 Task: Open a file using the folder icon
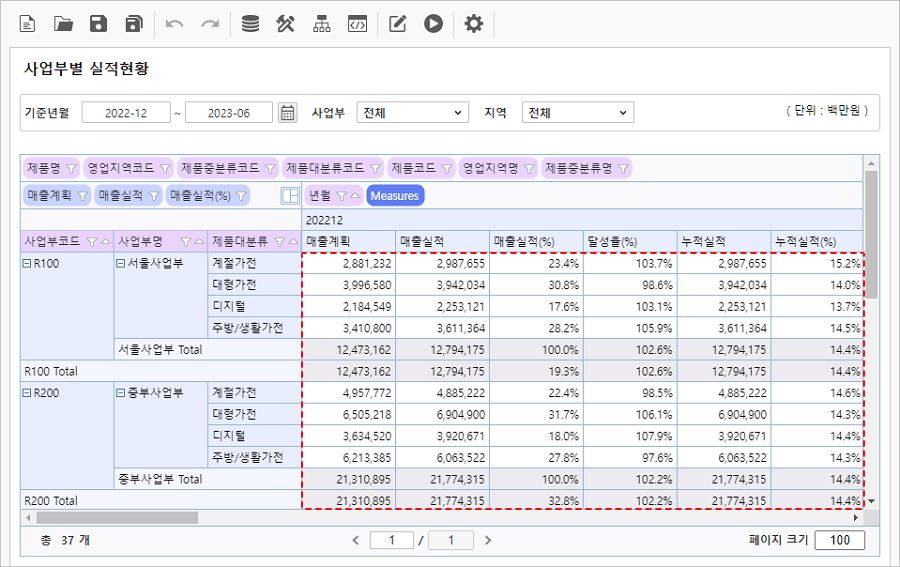(x=63, y=24)
